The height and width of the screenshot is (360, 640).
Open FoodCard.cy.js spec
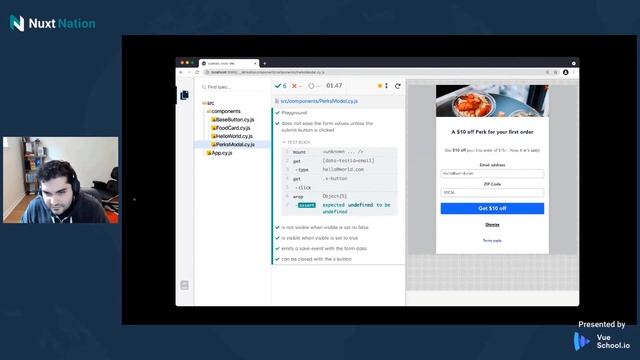[231, 128]
